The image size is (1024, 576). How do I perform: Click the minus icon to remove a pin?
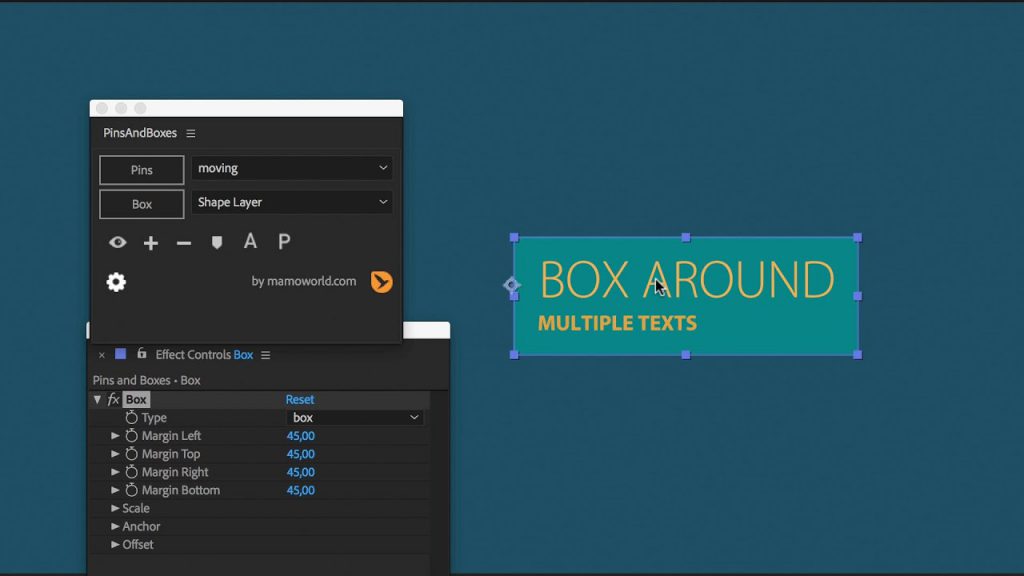click(x=183, y=242)
